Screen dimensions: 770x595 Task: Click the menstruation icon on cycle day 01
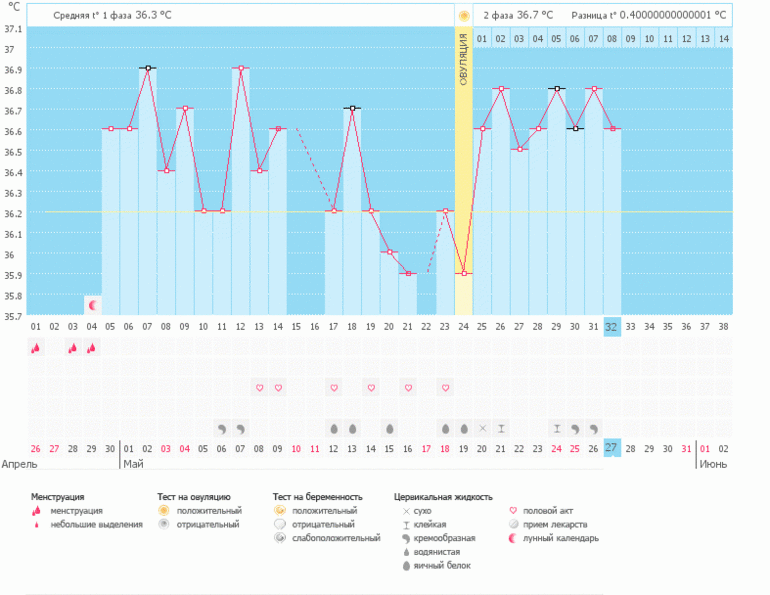coord(36,347)
